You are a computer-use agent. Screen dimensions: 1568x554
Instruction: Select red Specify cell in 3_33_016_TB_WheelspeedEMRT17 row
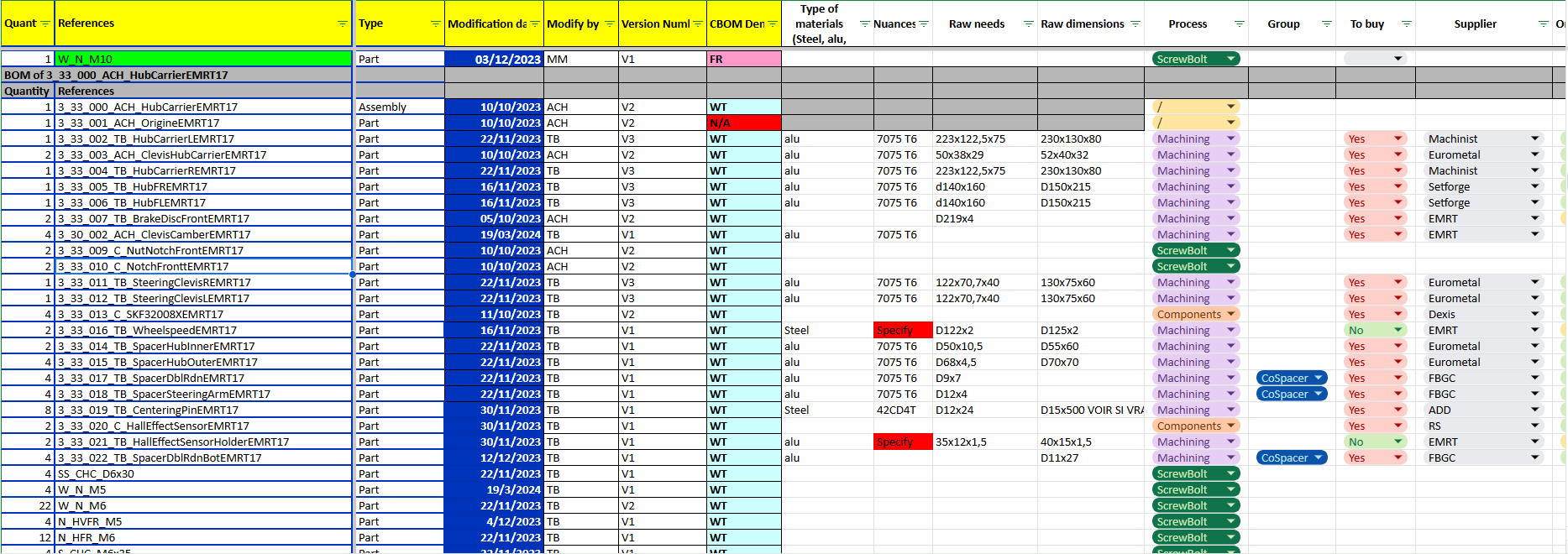[903, 330]
